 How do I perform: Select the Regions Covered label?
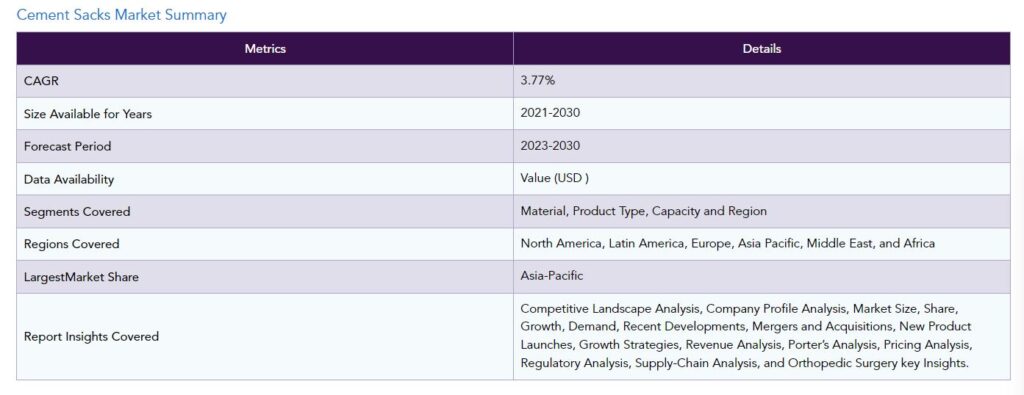72,244
